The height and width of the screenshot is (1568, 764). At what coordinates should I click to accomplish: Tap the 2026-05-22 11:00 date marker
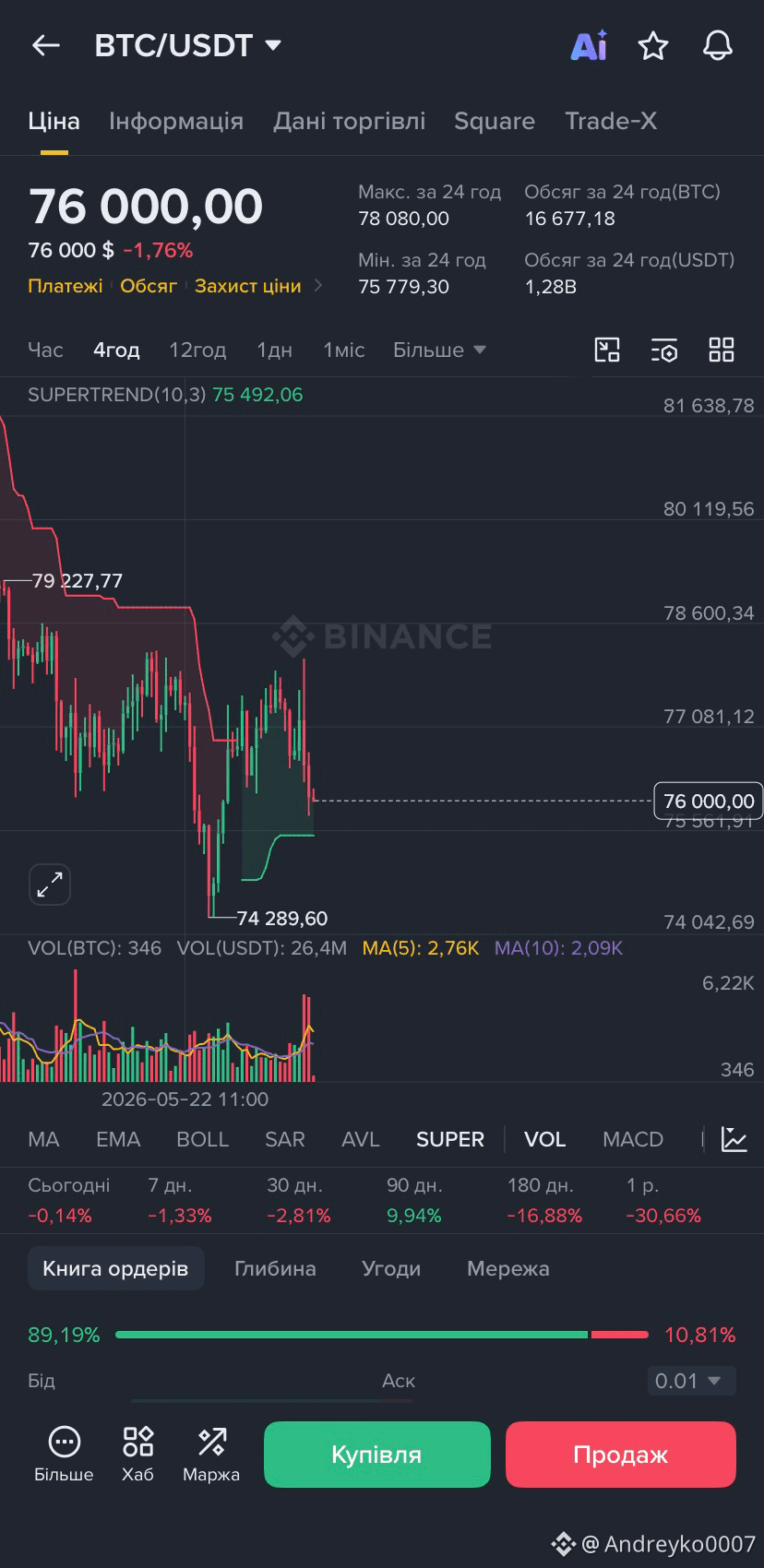point(185,1099)
